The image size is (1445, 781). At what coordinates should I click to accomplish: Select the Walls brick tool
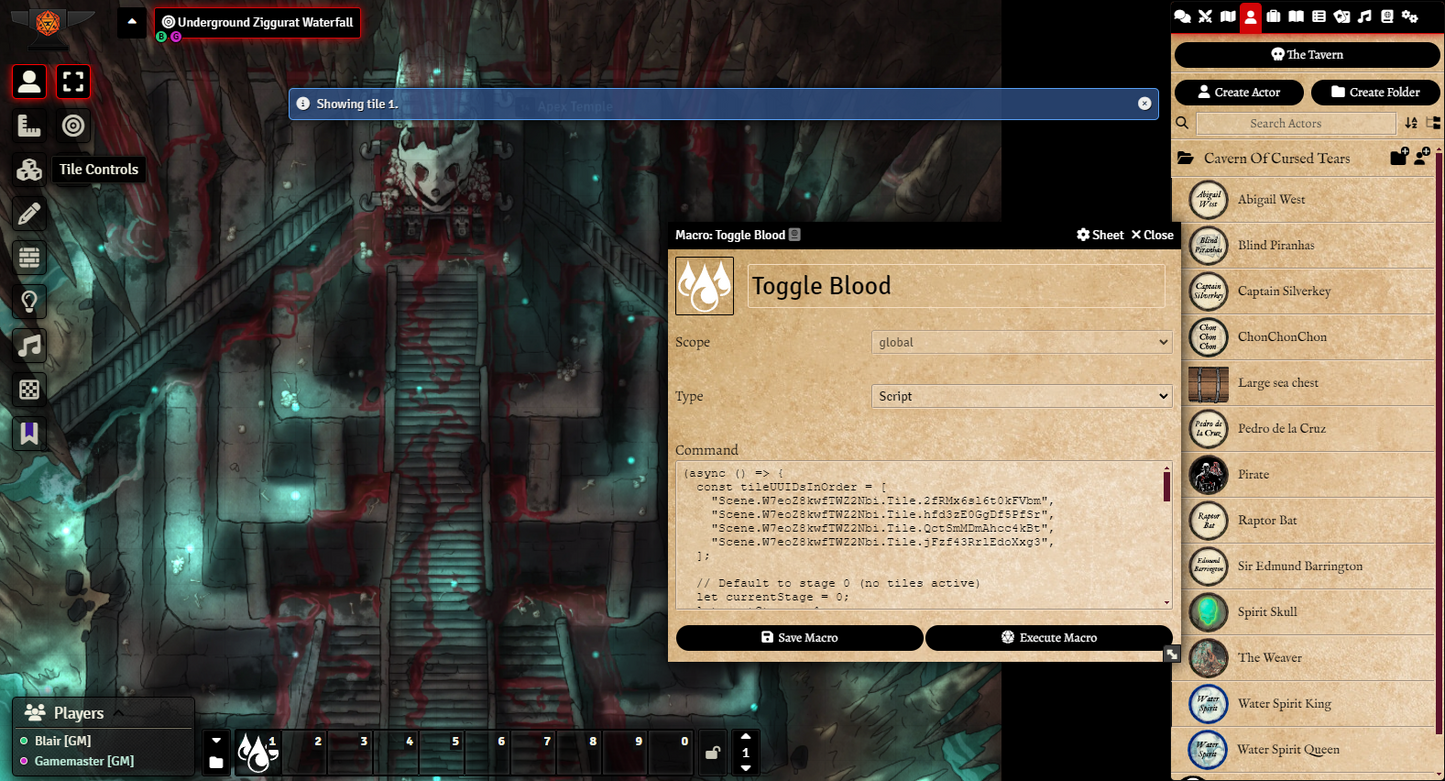click(29, 258)
